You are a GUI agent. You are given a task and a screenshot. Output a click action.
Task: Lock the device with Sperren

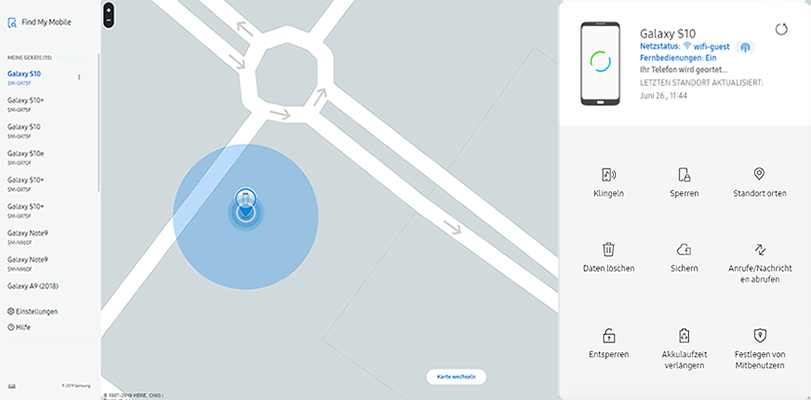684,182
